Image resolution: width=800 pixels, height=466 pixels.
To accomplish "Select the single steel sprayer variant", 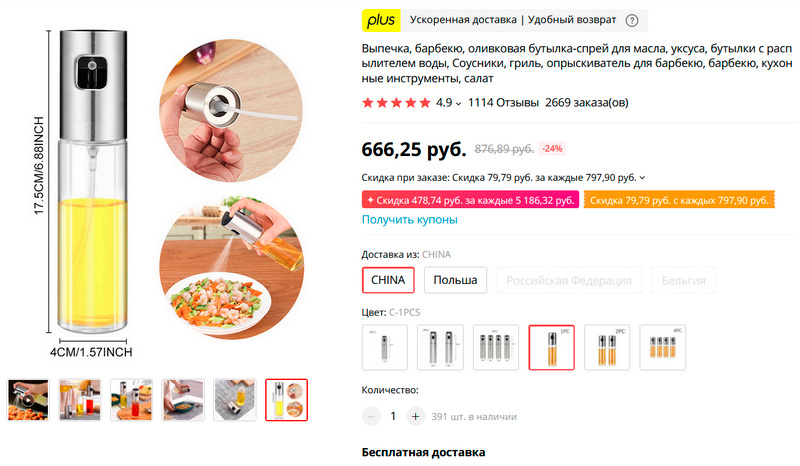I will coord(384,348).
